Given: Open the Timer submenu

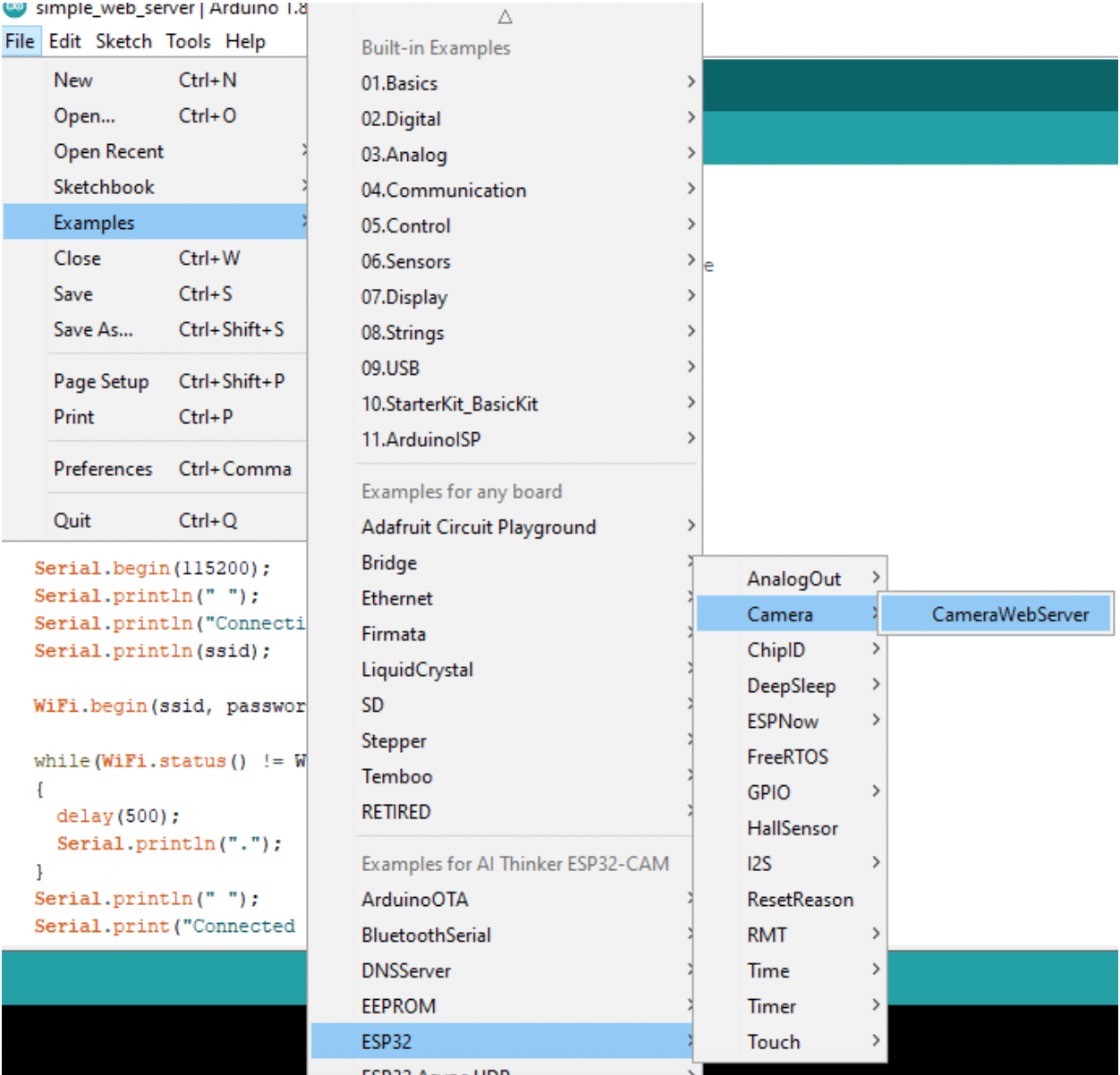Looking at the screenshot, I should (791, 1006).
